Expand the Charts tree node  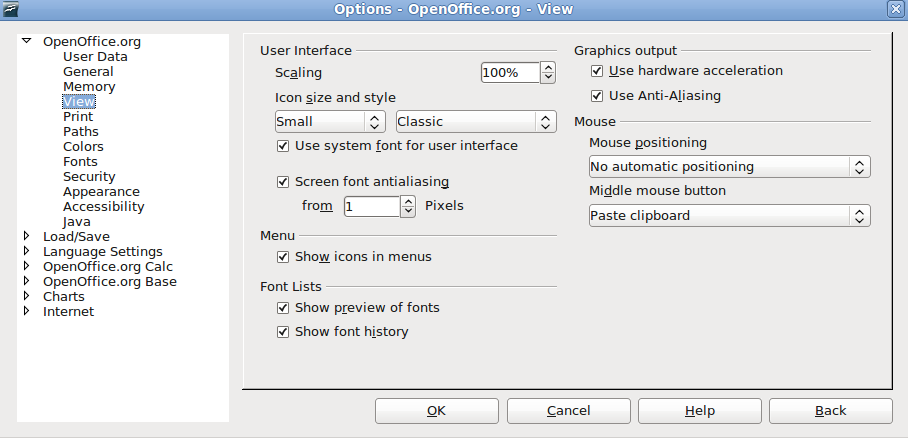coord(26,296)
